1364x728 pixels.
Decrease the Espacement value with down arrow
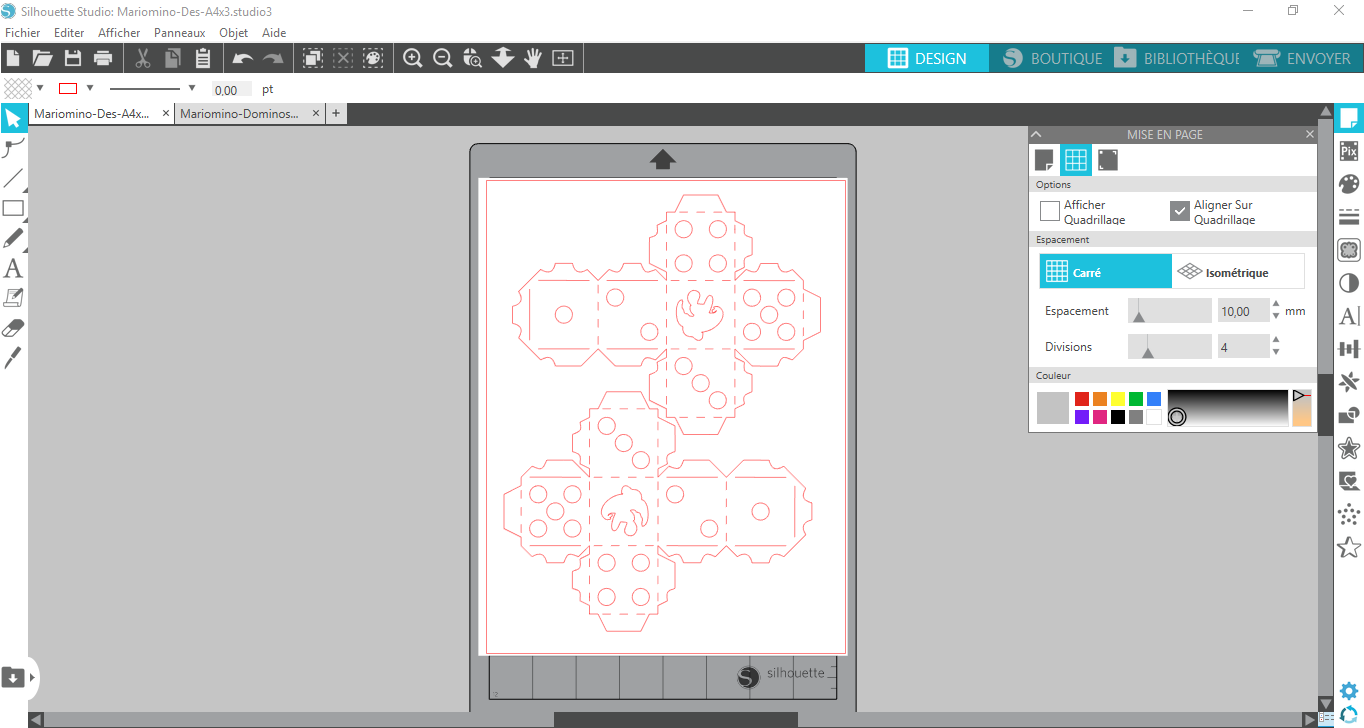pyautogui.click(x=1276, y=316)
